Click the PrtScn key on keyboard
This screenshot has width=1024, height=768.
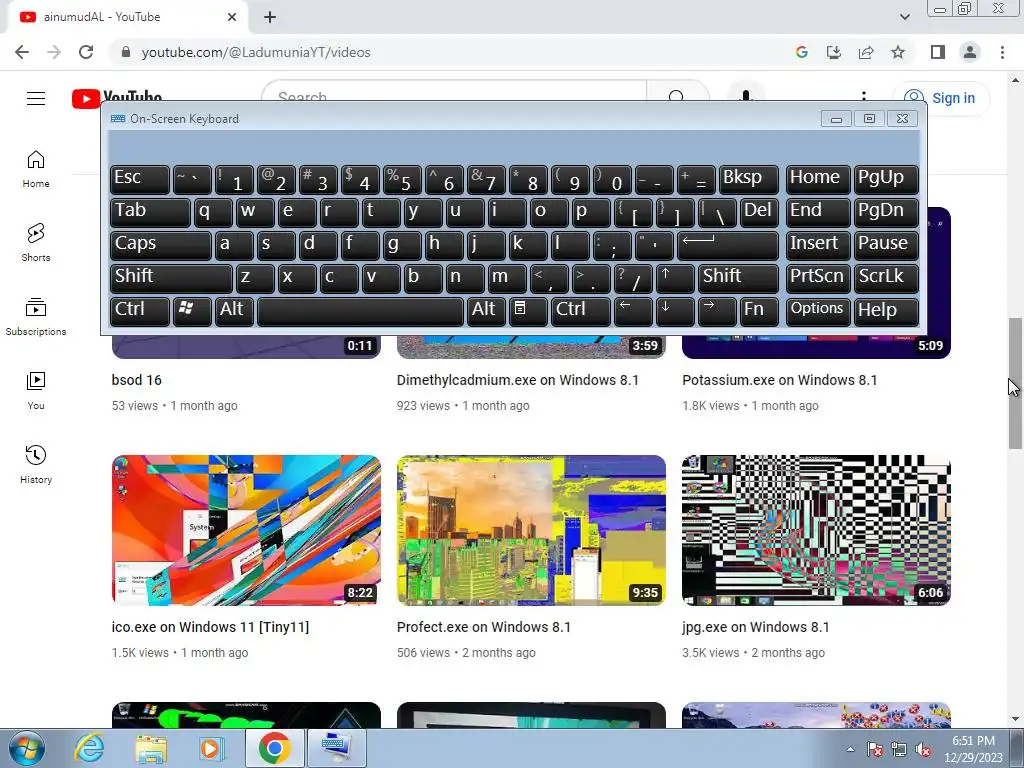tap(818, 278)
